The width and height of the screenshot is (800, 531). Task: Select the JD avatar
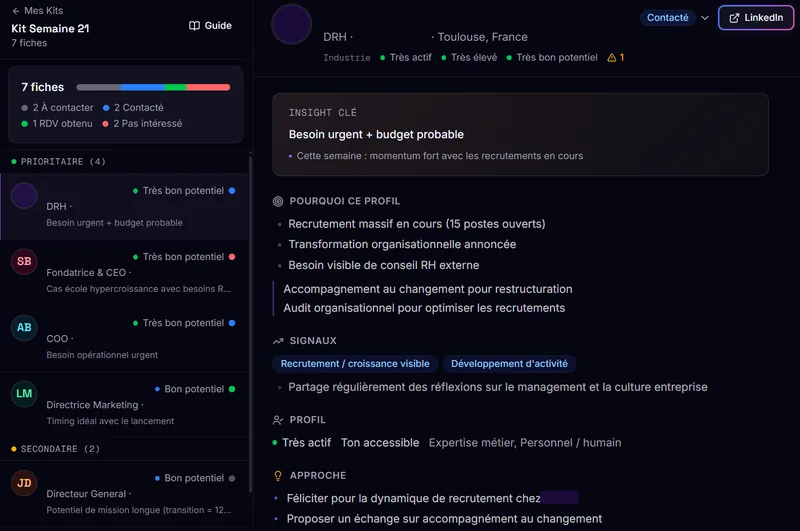24,483
